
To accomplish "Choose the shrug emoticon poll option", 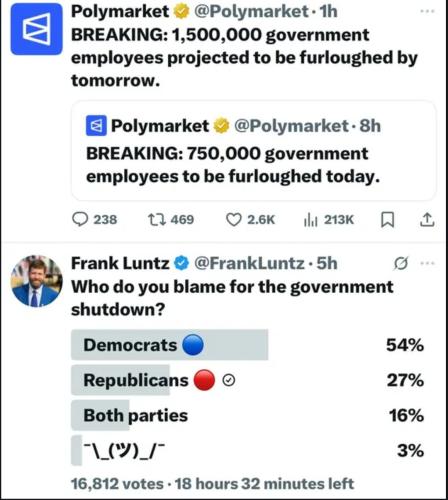I will pos(247,450).
